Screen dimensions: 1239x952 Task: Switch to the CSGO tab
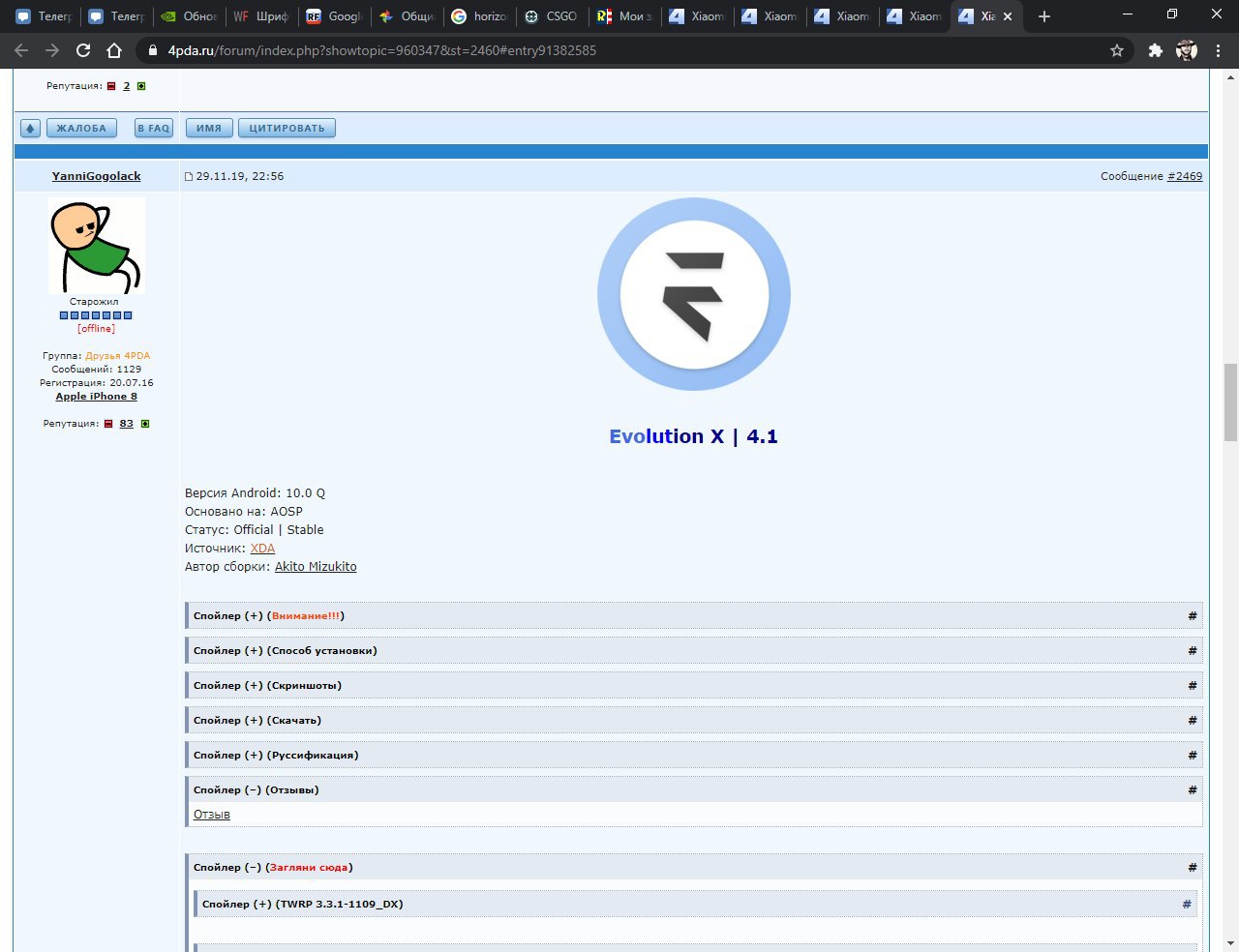point(552,16)
